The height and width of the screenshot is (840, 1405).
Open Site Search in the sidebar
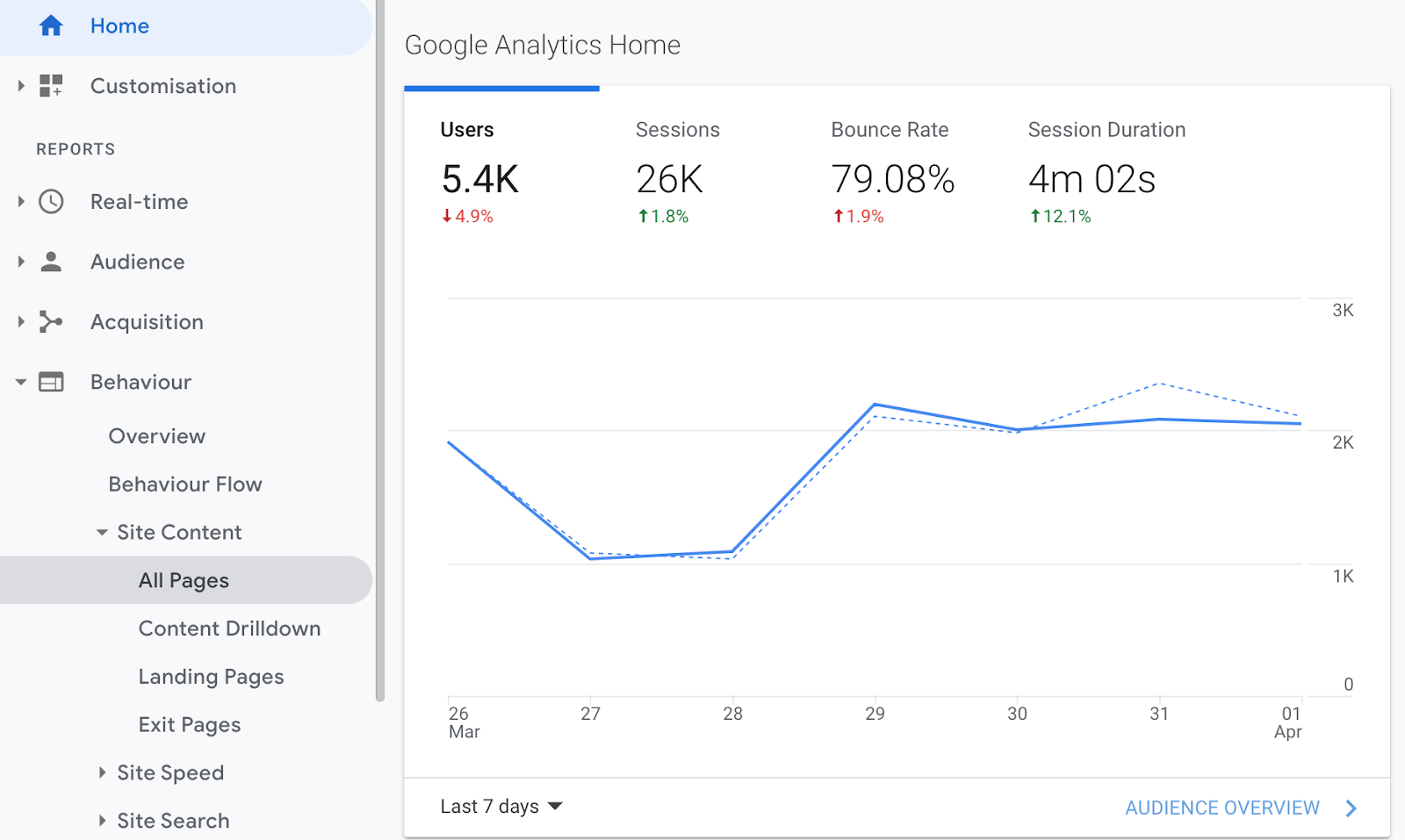[173, 821]
